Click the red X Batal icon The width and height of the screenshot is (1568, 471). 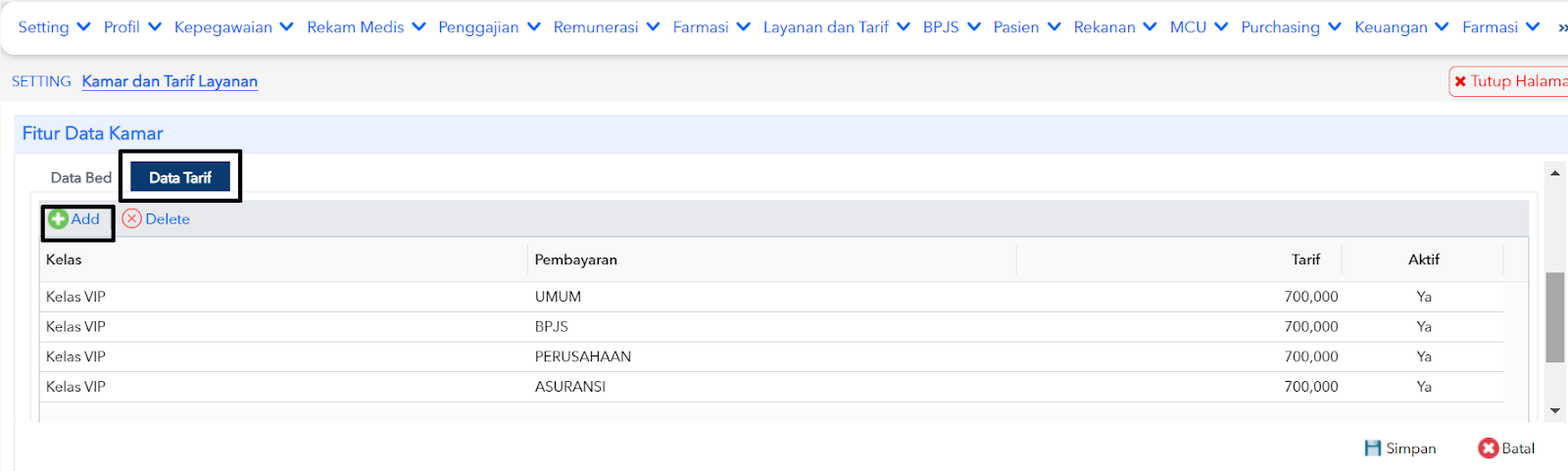1489,448
